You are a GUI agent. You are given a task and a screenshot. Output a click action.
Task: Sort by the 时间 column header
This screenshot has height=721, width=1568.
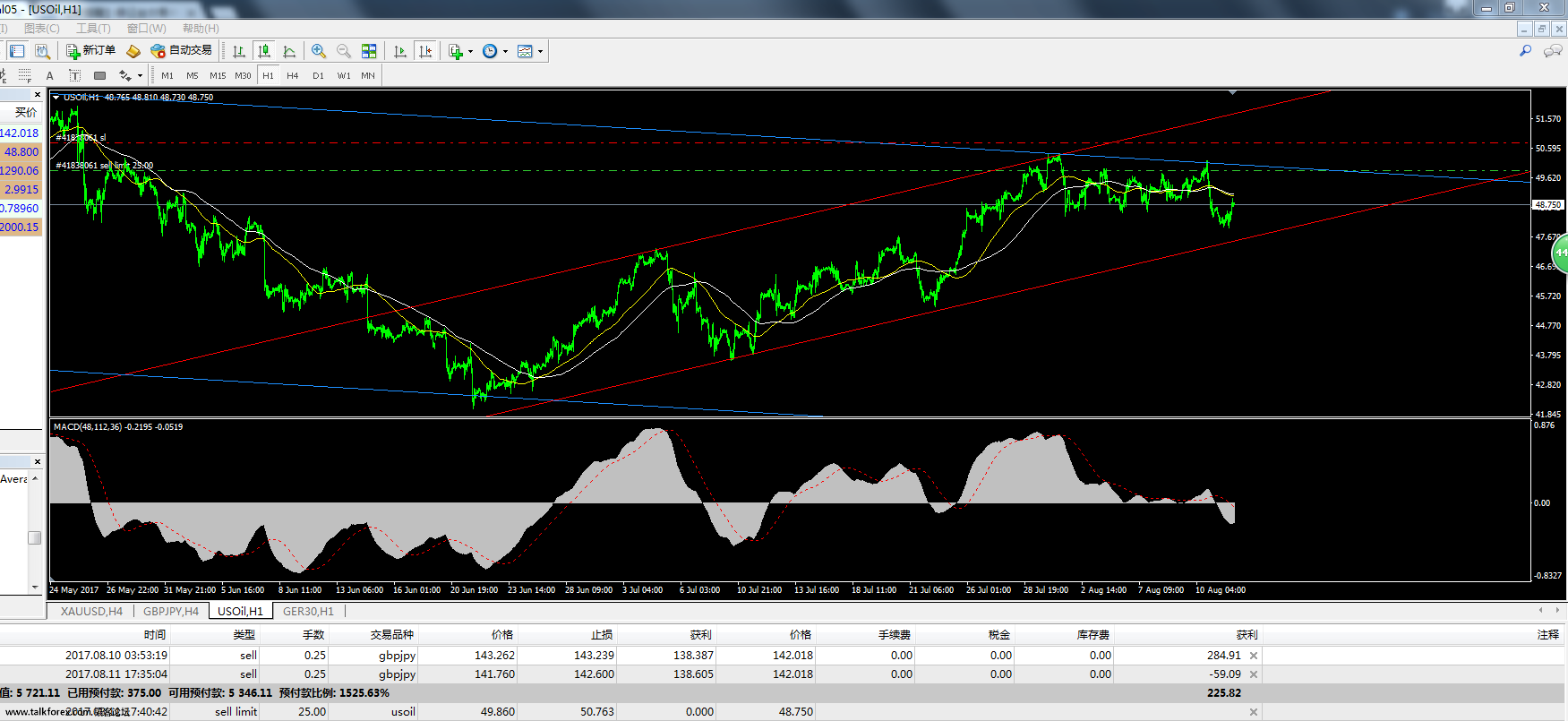155,635
